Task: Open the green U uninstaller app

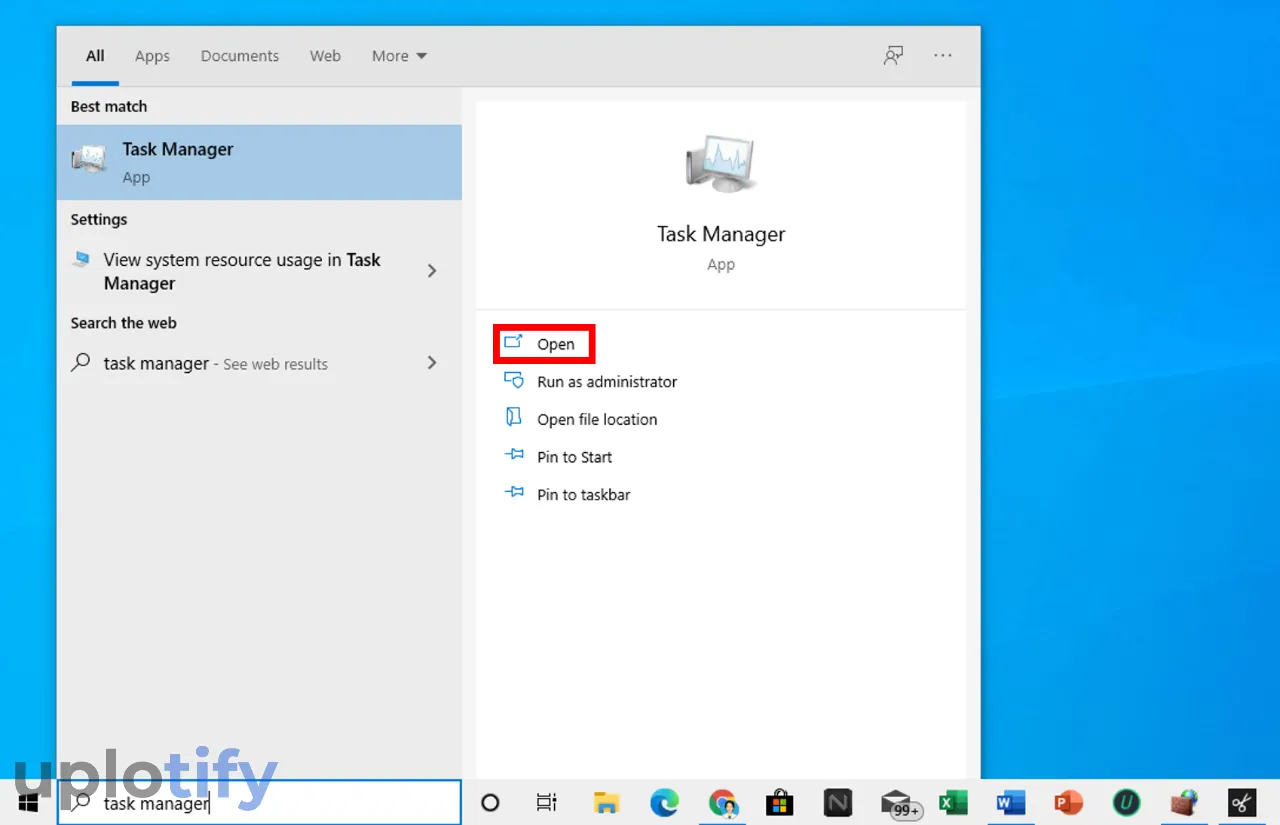Action: 1127,802
